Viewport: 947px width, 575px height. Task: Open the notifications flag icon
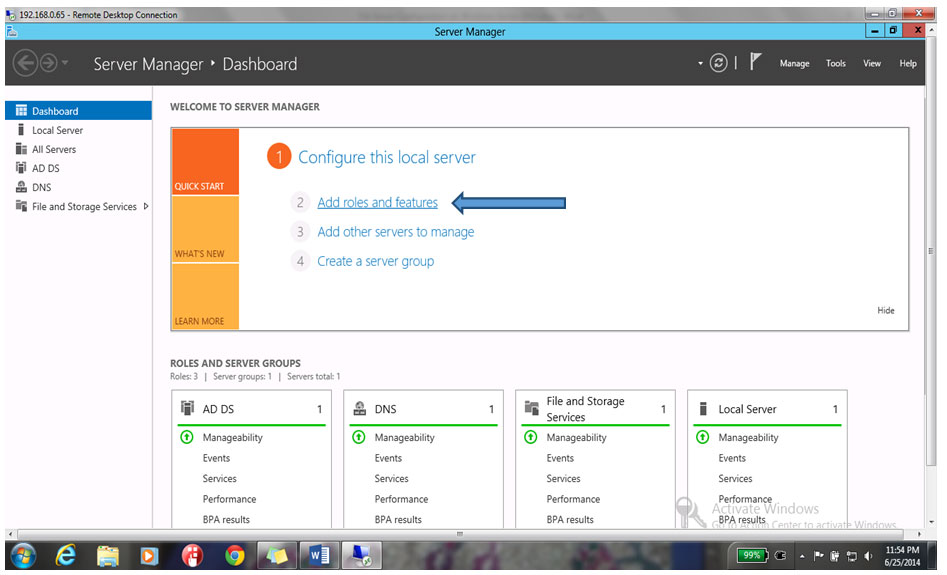(x=755, y=62)
